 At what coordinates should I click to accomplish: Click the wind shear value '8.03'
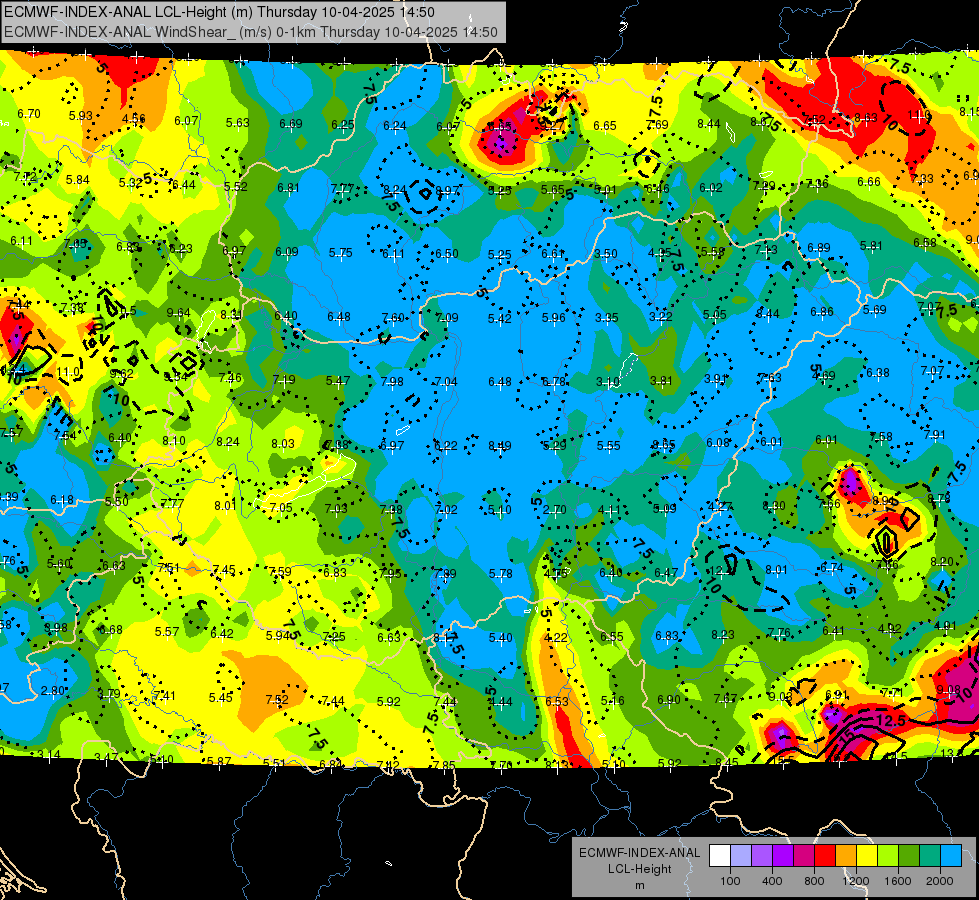[283, 443]
